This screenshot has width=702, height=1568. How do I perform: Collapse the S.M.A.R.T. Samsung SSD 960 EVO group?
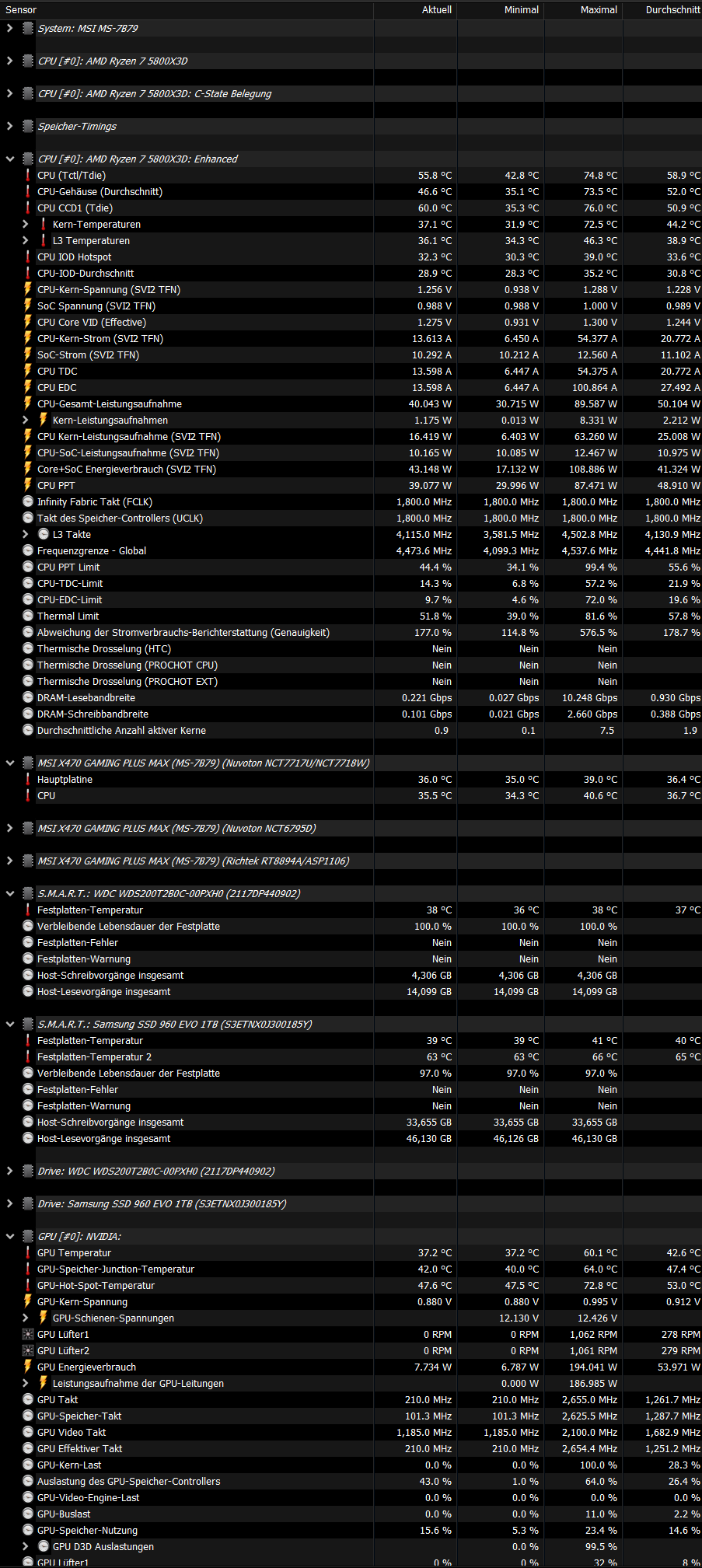[9, 1024]
